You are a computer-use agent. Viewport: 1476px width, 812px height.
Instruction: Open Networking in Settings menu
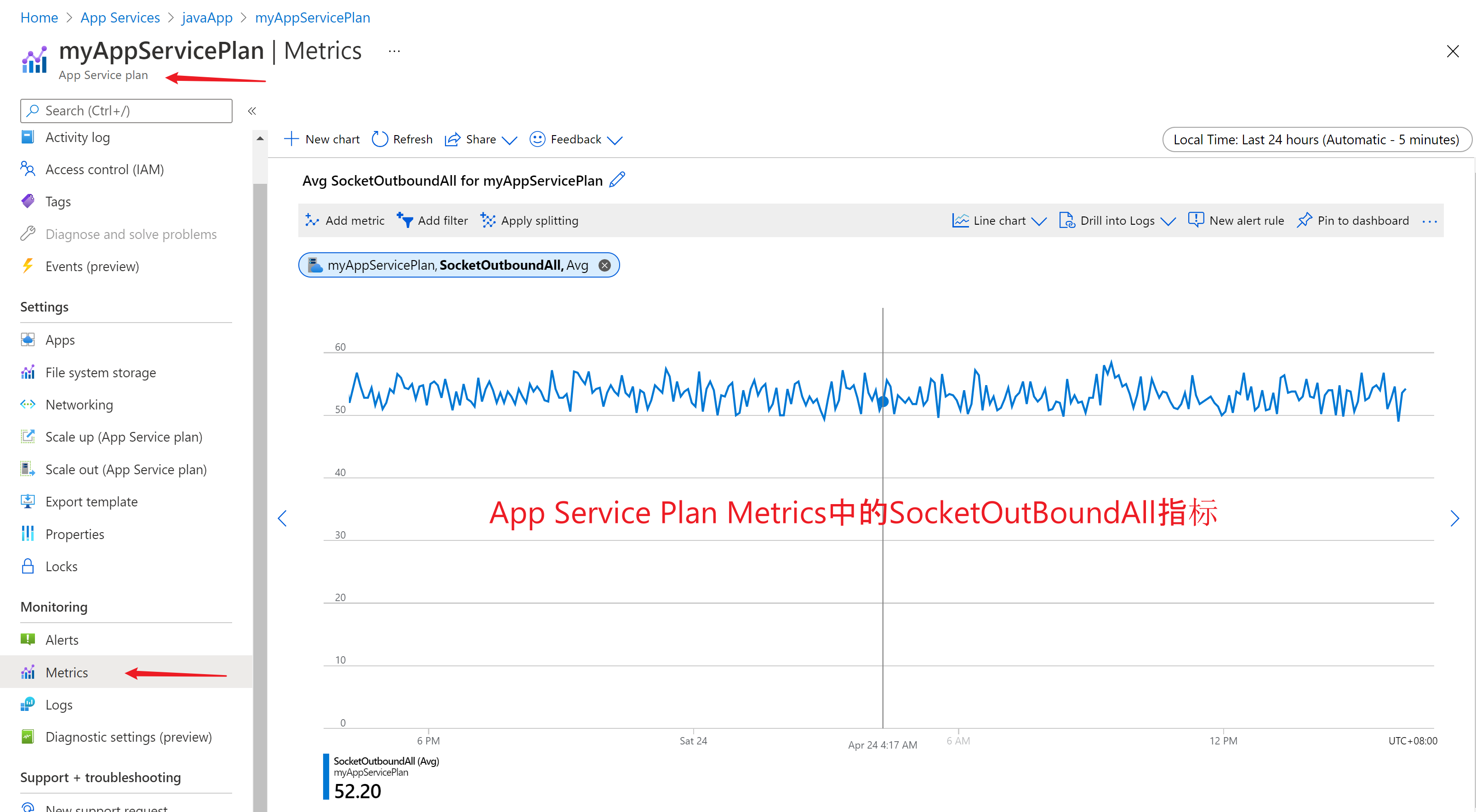(79, 405)
